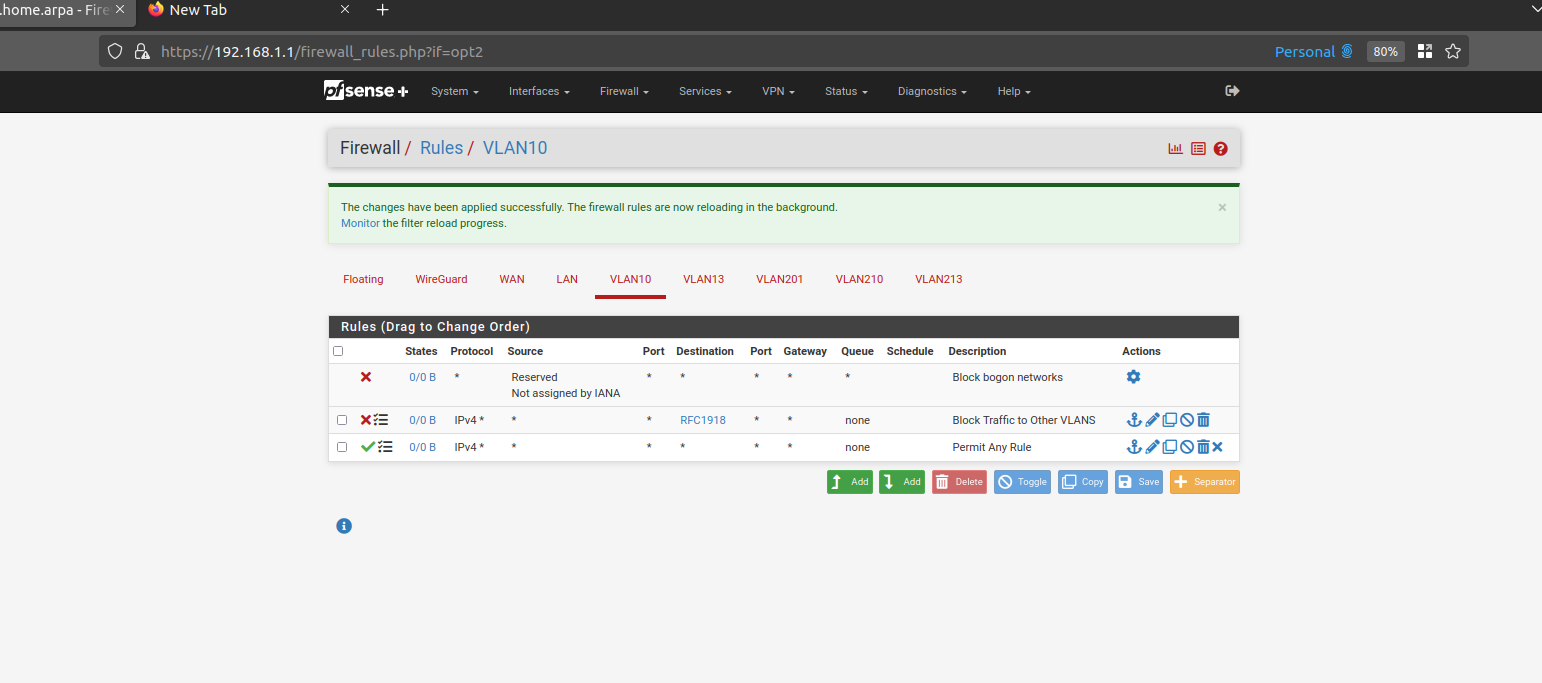Expand the System menu

tap(455, 91)
